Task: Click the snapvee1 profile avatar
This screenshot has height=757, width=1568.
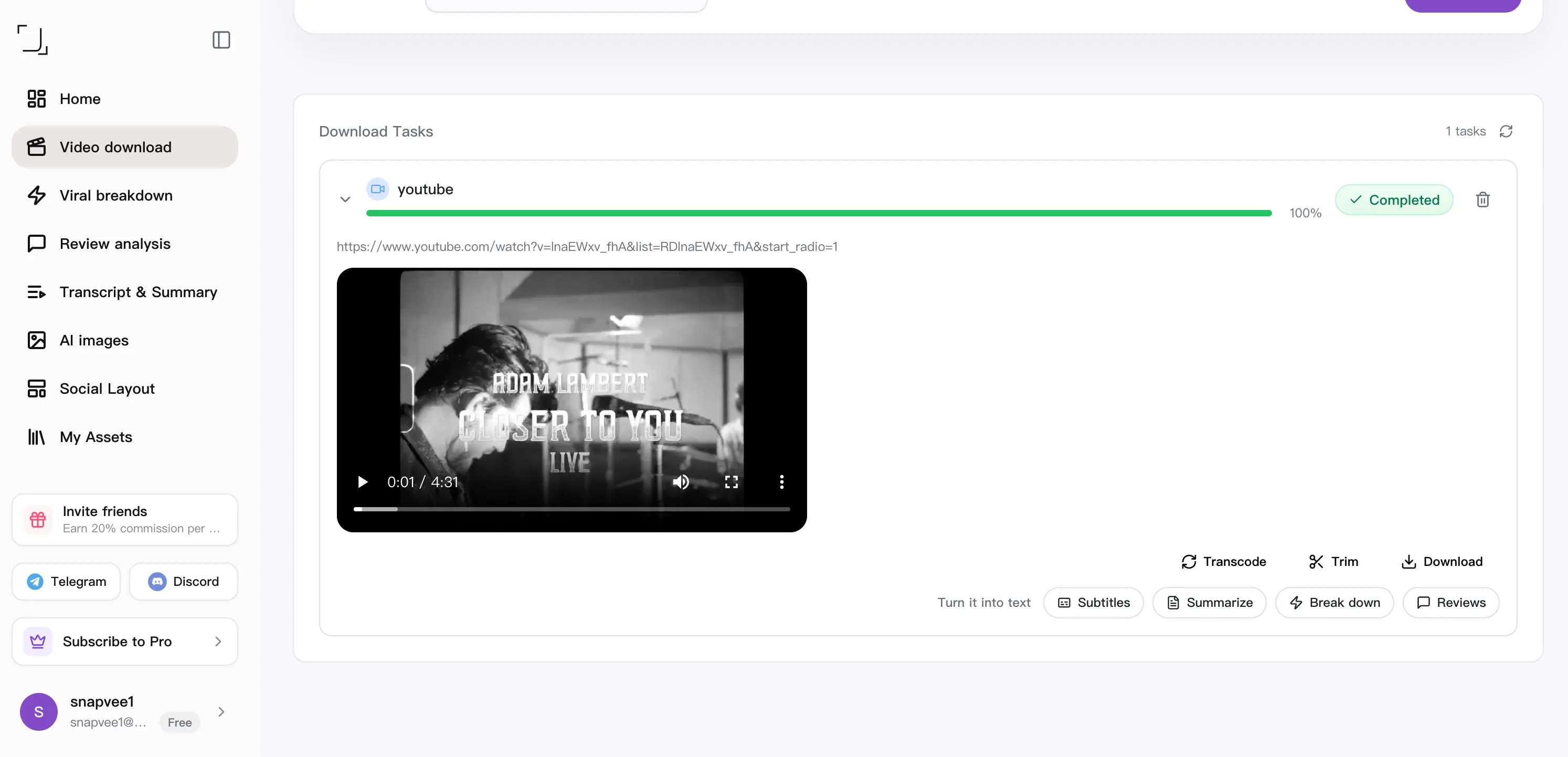Action: click(39, 711)
